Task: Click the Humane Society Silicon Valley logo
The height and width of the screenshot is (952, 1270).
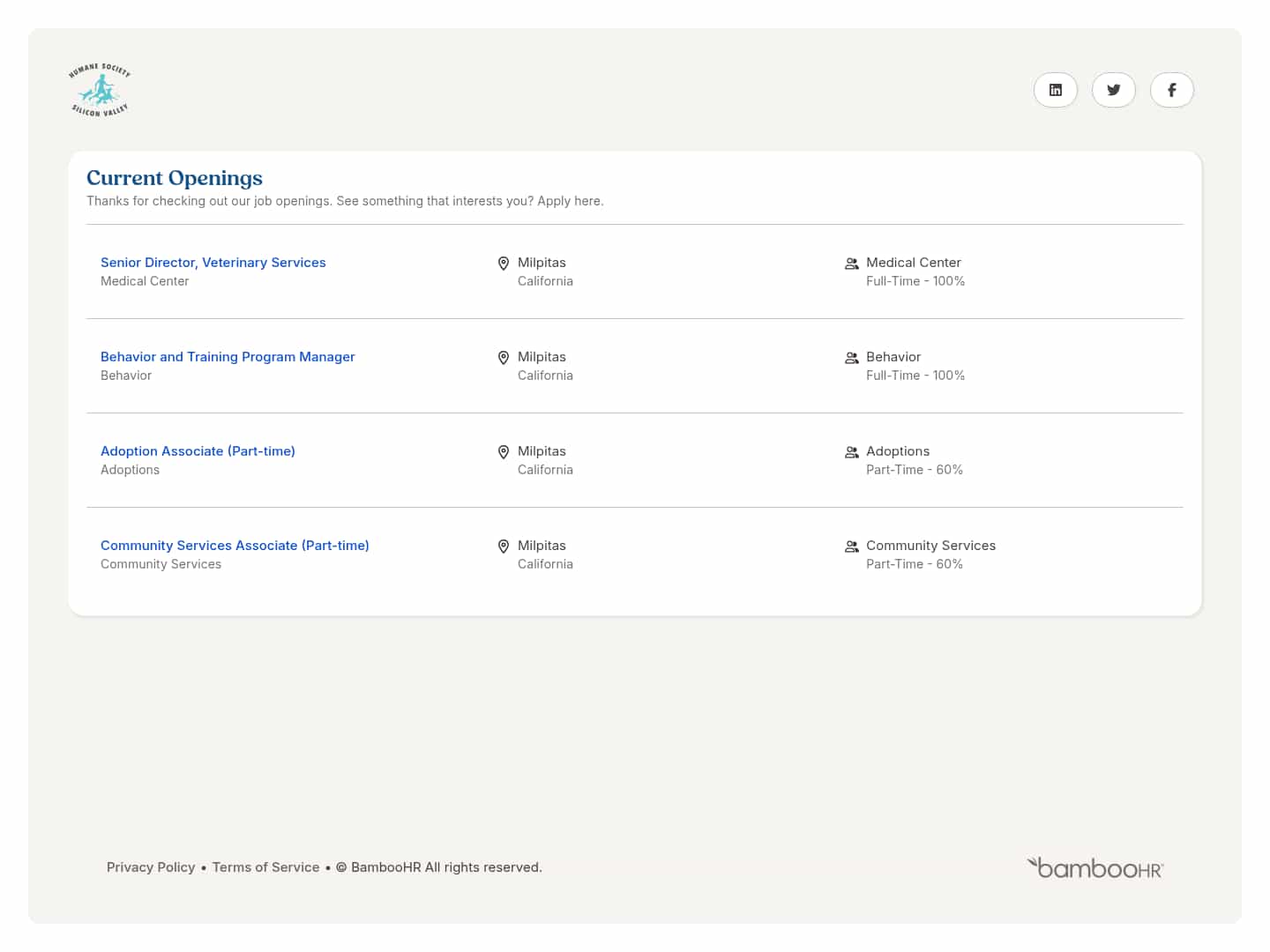Action: 100,90
